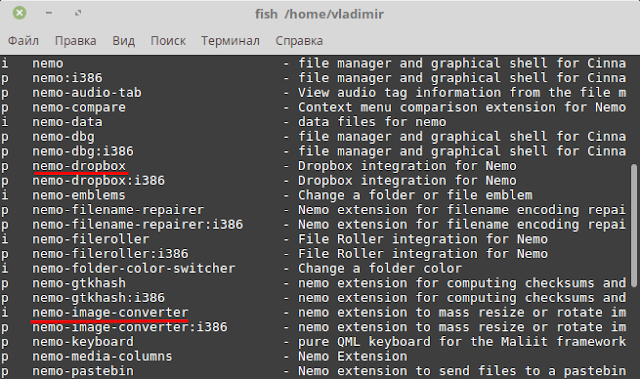Click the nemo-pastebin package text
Image resolution: width=640 pixels, height=379 pixels.
pyautogui.click(x=83, y=371)
